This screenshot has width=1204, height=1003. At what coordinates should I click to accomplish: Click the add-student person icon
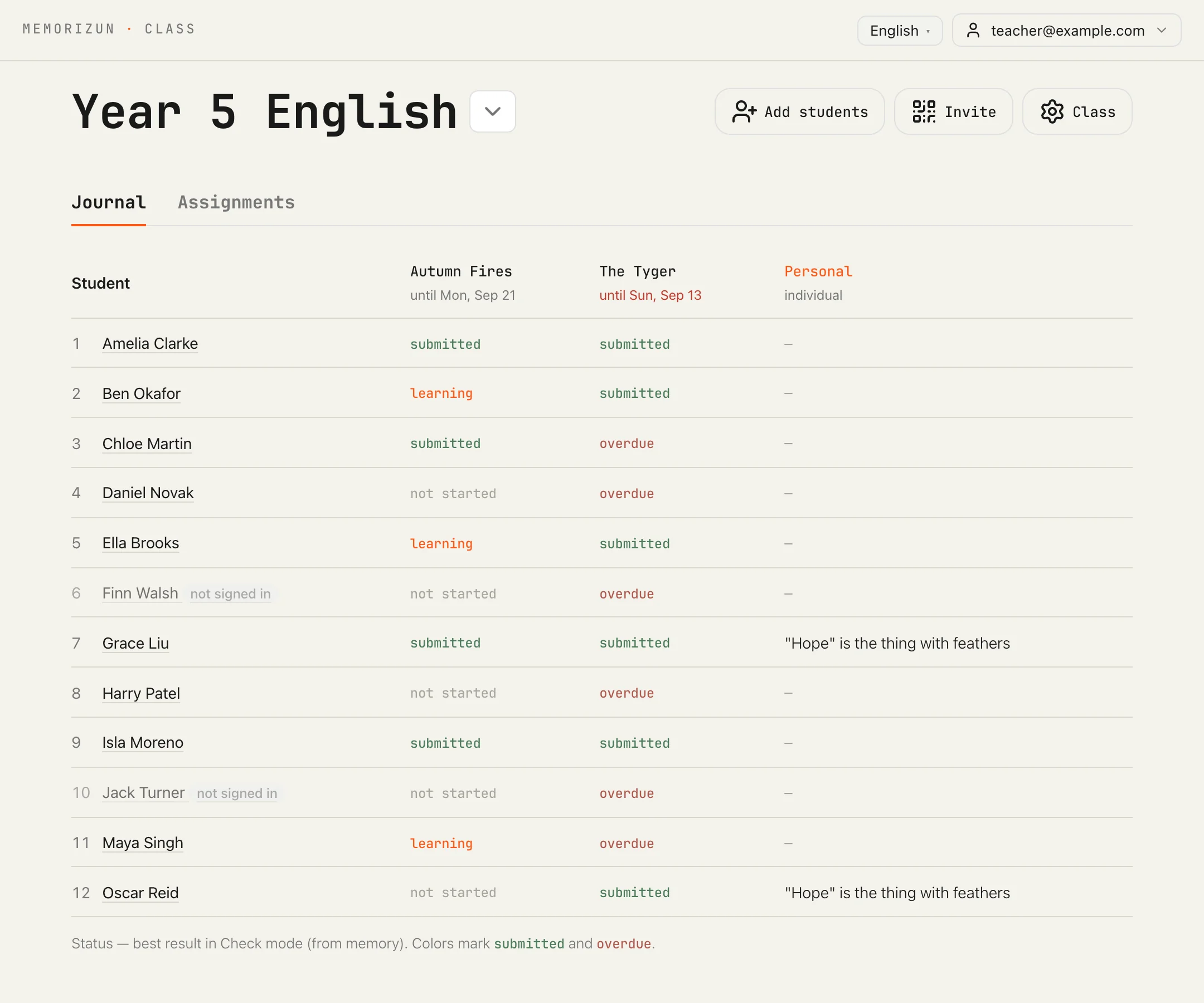coord(744,112)
